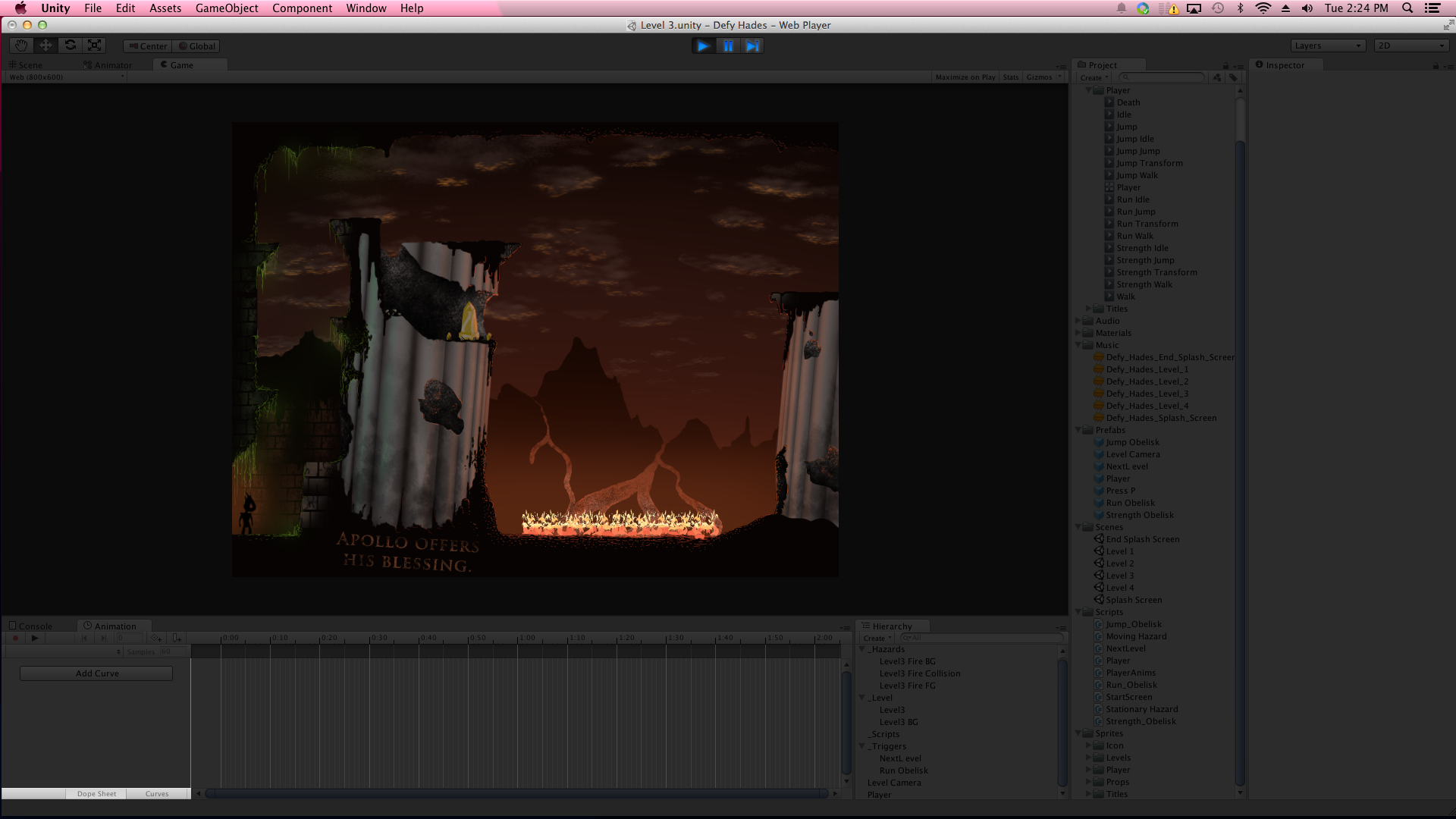This screenshot has width=1456, height=819.
Task: Collapse the Music folder
Action: tap(1078, 345)
